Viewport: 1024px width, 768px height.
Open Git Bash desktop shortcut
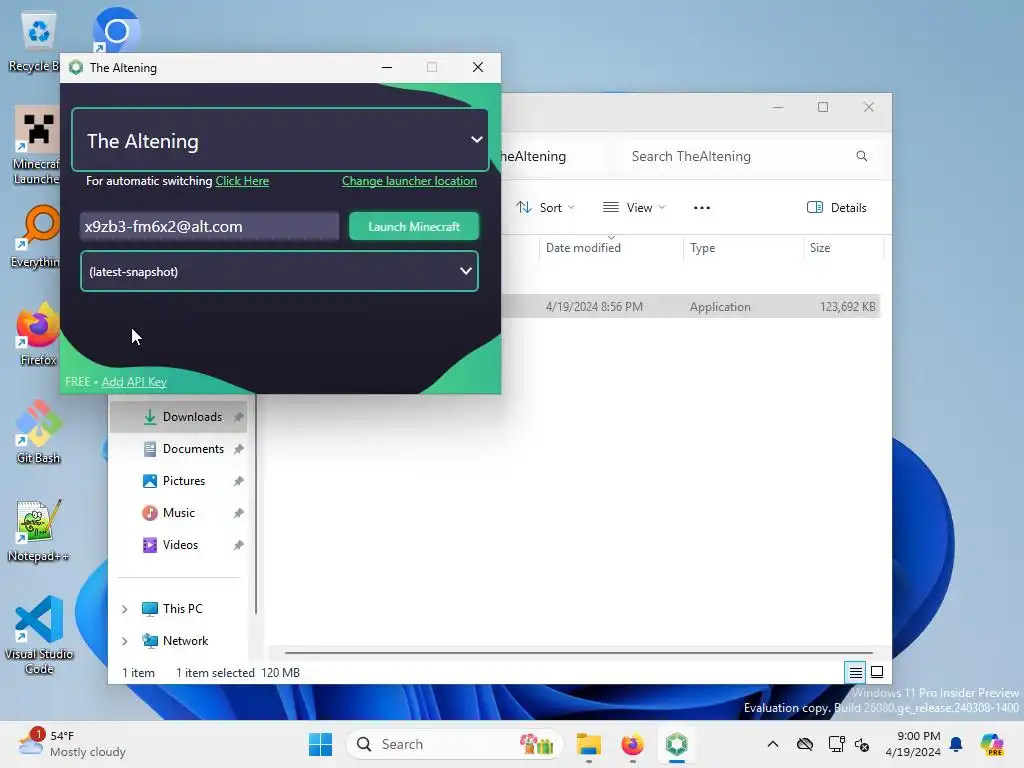(x=38, y=432)
